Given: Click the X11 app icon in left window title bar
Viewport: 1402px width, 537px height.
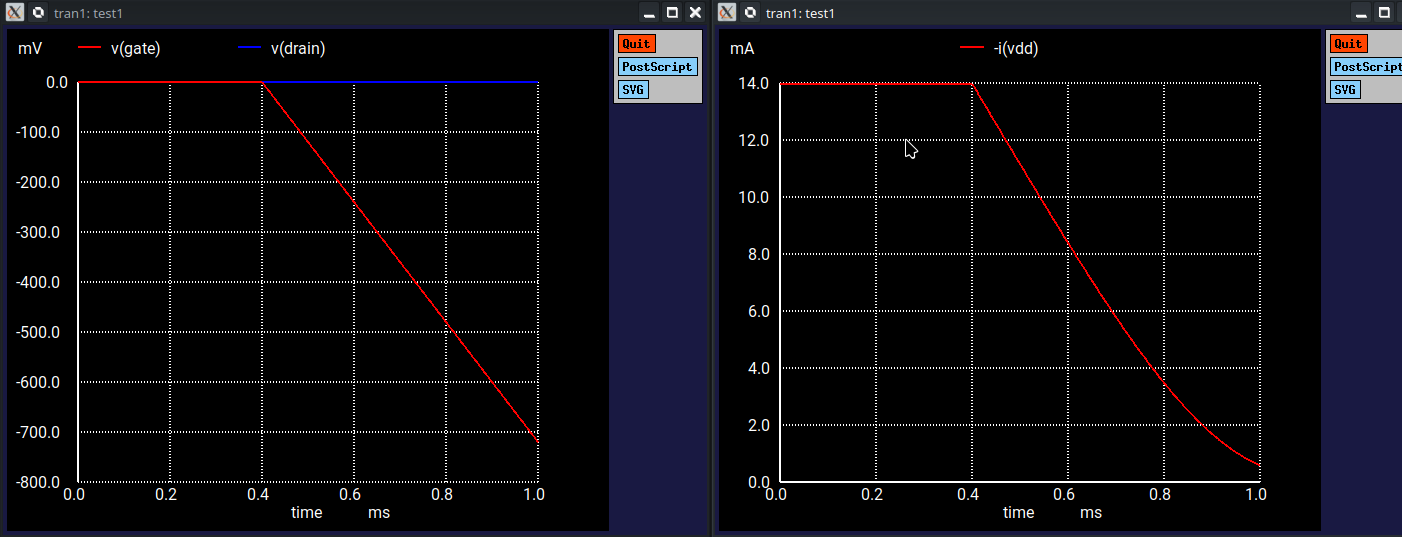Looking at the screenshot, I should 15,13.
